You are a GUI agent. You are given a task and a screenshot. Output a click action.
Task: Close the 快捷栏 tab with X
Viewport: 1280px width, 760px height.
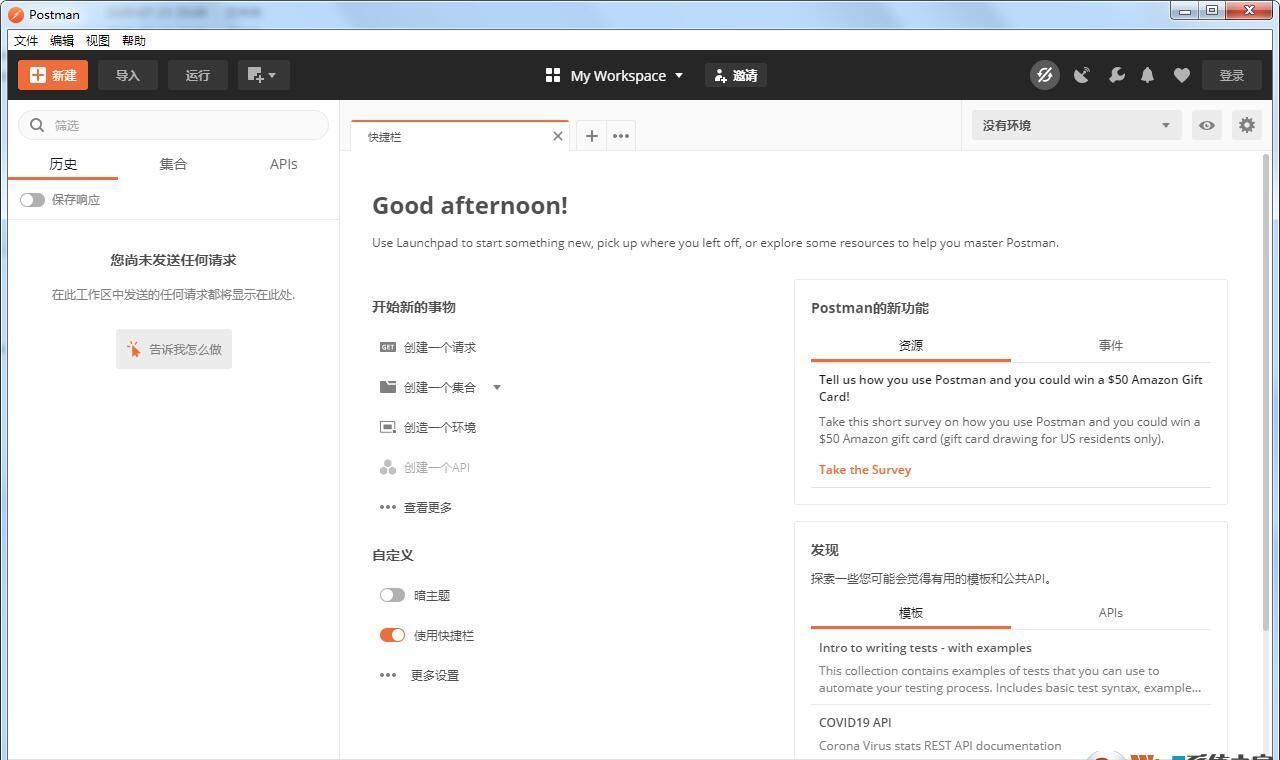pyautogui.click(x=558, y=136)
